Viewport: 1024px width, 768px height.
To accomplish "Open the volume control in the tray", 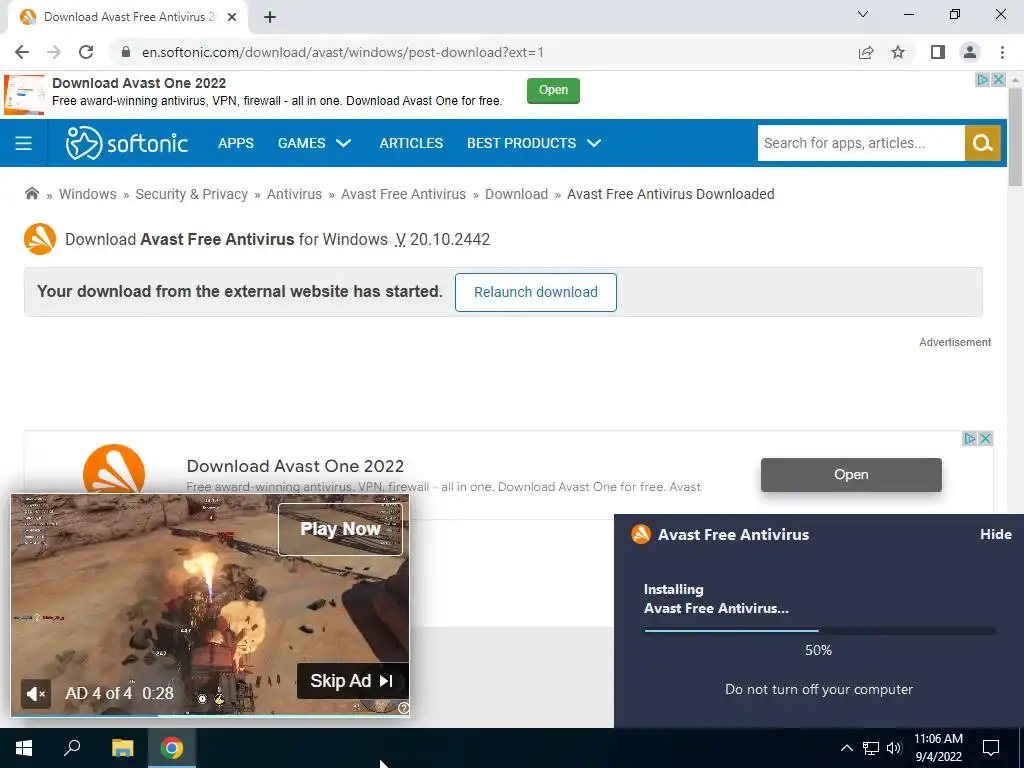I will click(894, 748).
